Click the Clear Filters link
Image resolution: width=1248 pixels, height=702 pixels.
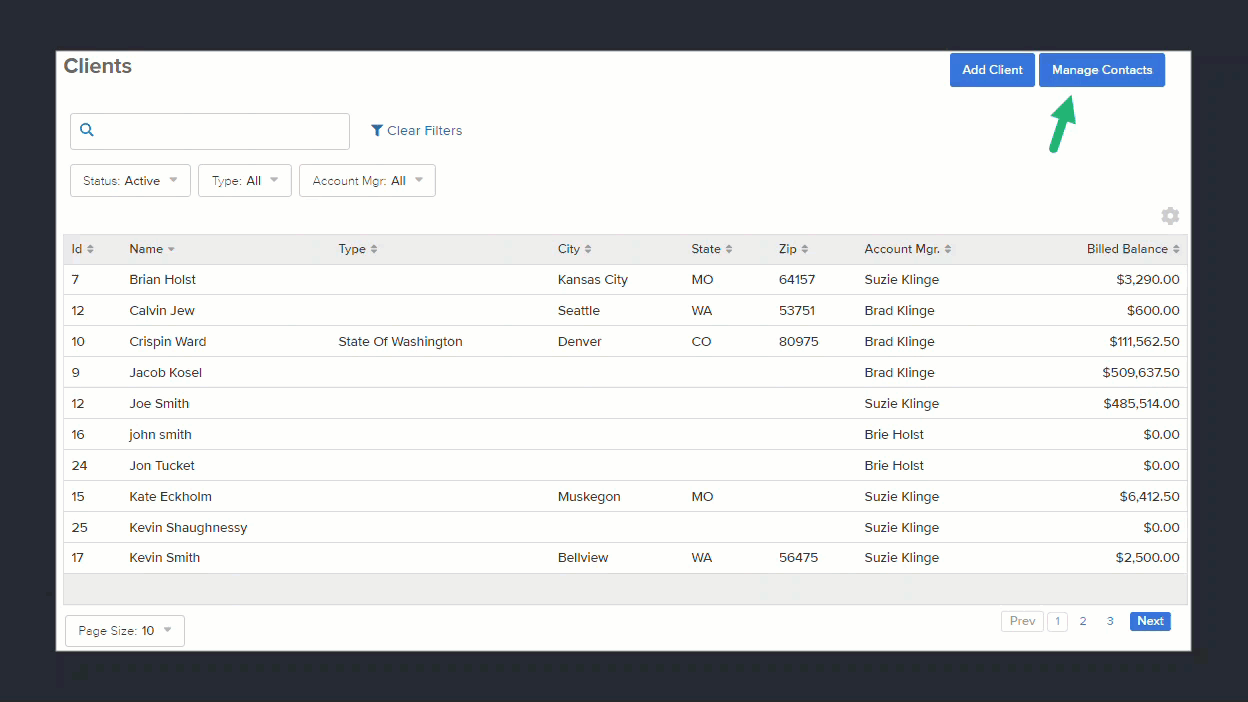[x=424, y=130]
